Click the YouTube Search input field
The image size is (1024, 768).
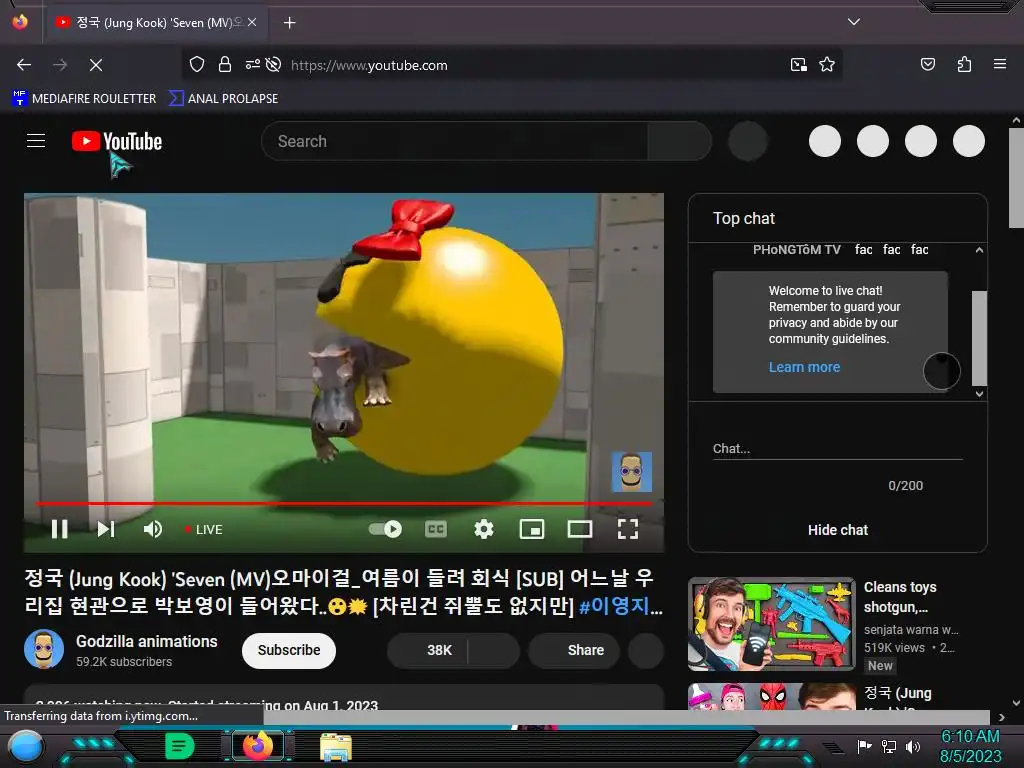point(455,141)
